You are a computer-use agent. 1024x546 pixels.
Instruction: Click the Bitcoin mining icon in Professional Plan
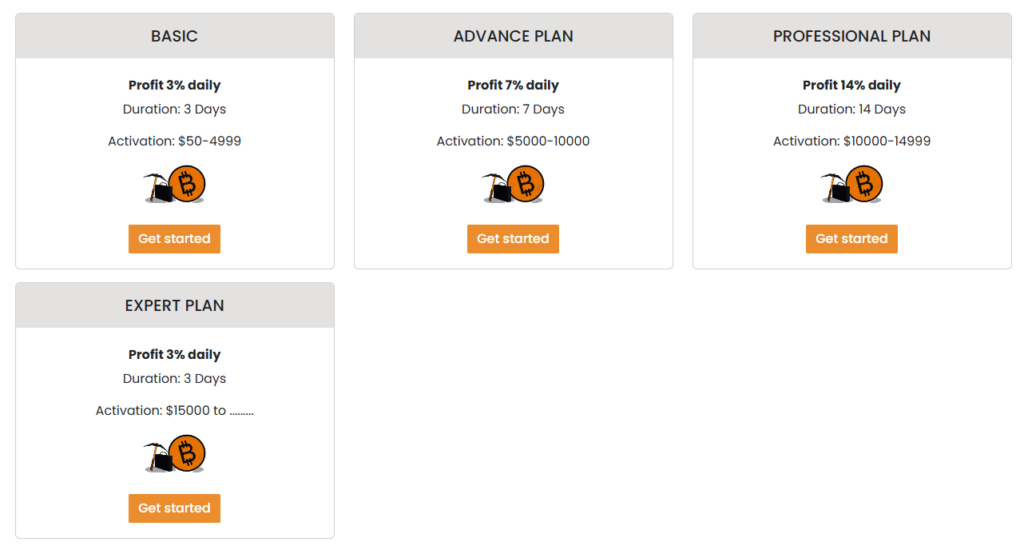(852, 185)
